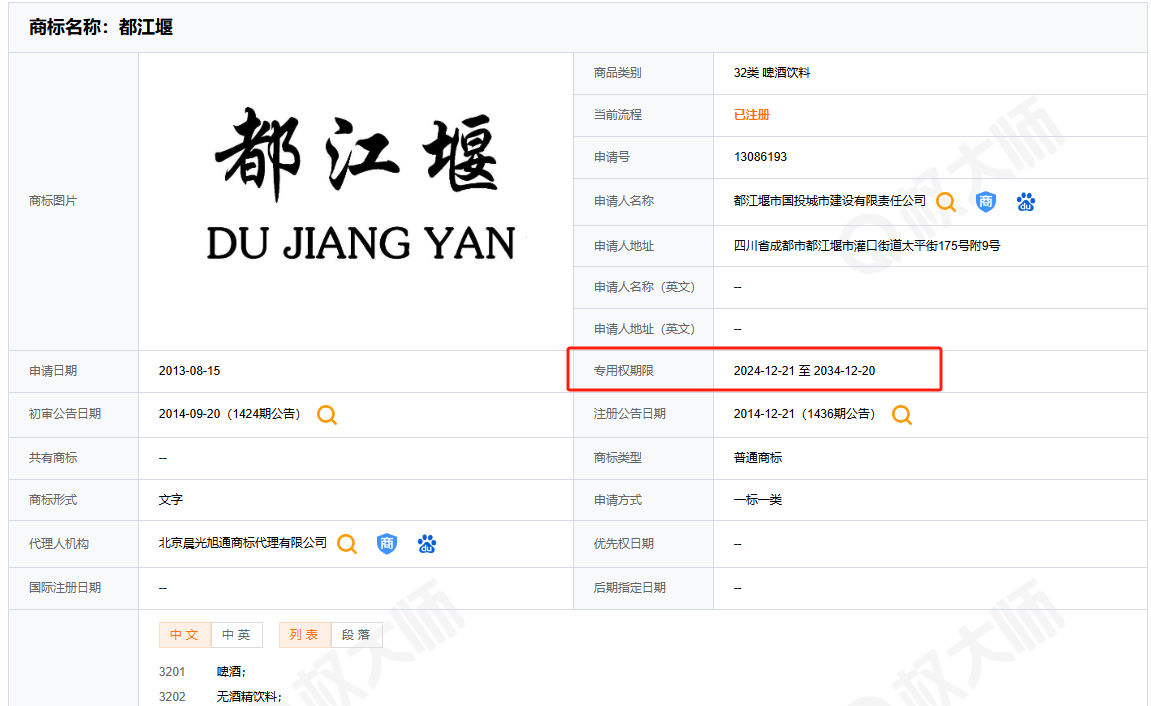Click the 已注册 status text
The image size is (1151, 706).
(x=752, y=114)
